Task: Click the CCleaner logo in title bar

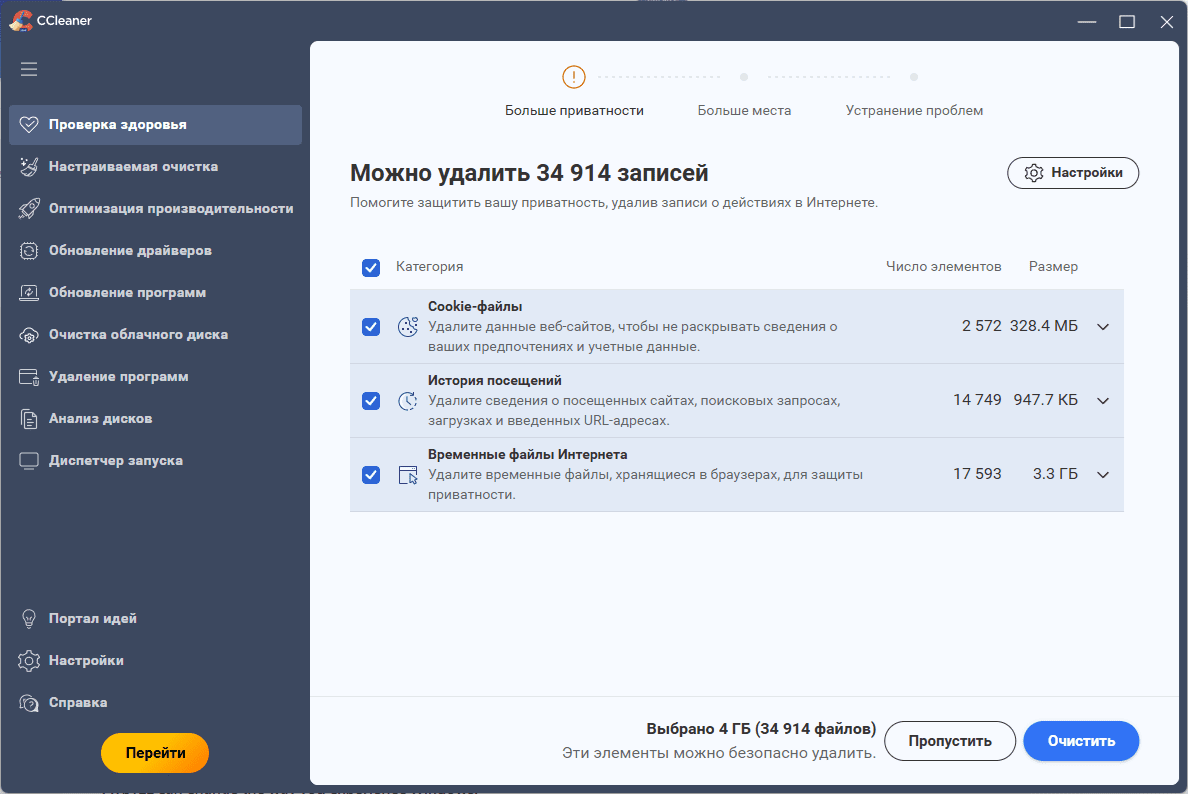Action: 20,20
